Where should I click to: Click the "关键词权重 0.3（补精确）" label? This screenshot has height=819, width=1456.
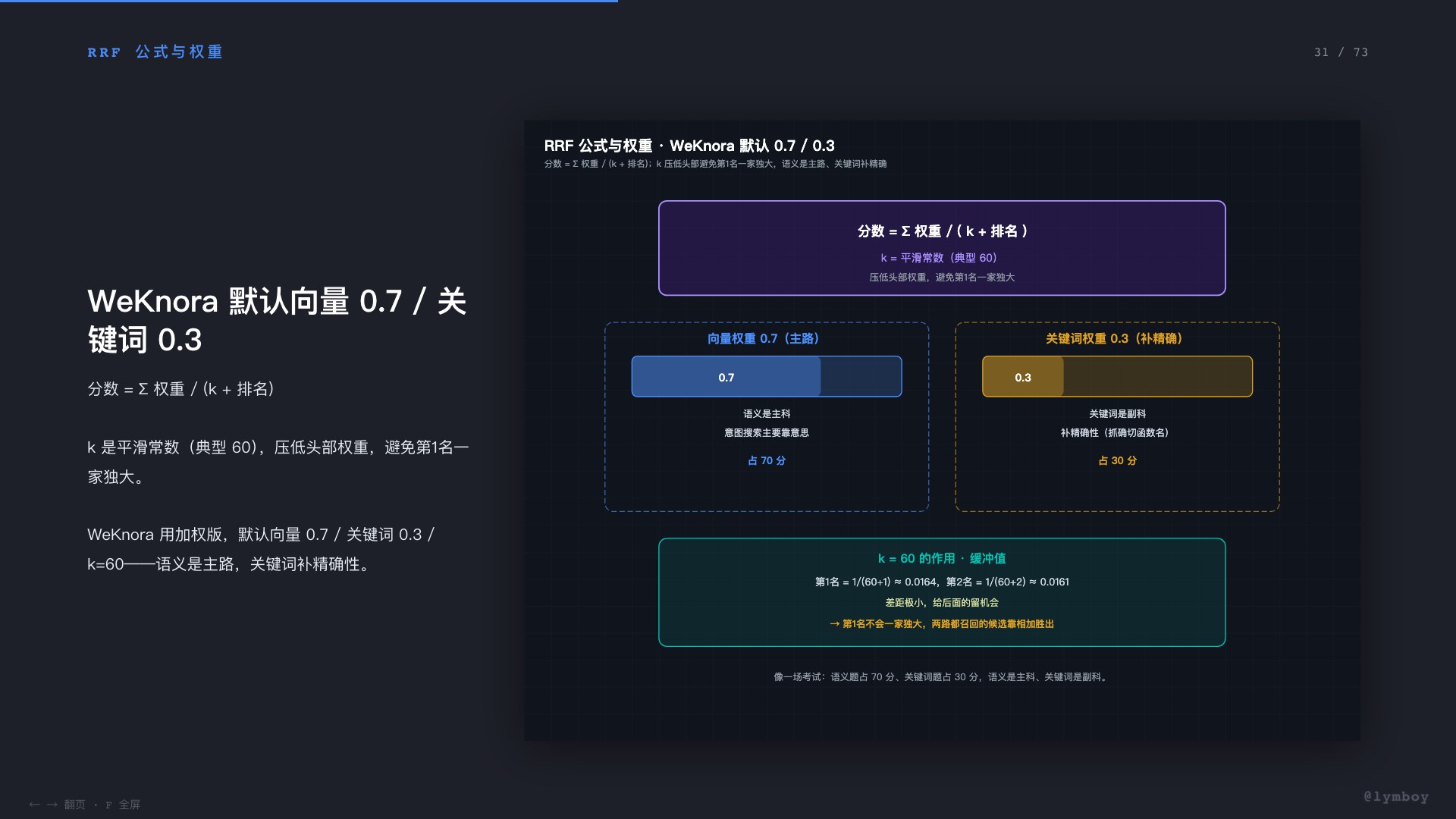pos(1117,339)
